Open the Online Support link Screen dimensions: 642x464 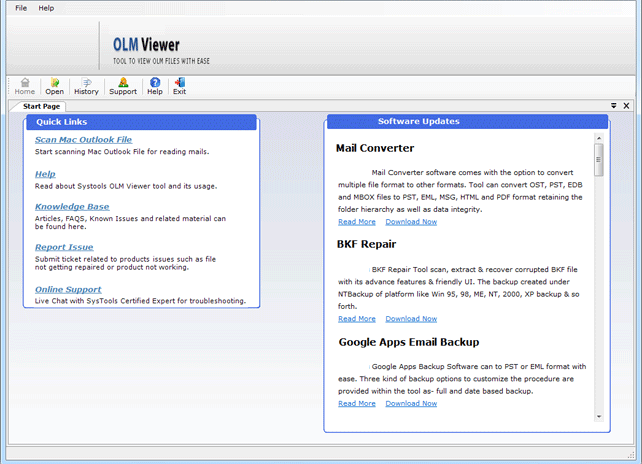68,289
